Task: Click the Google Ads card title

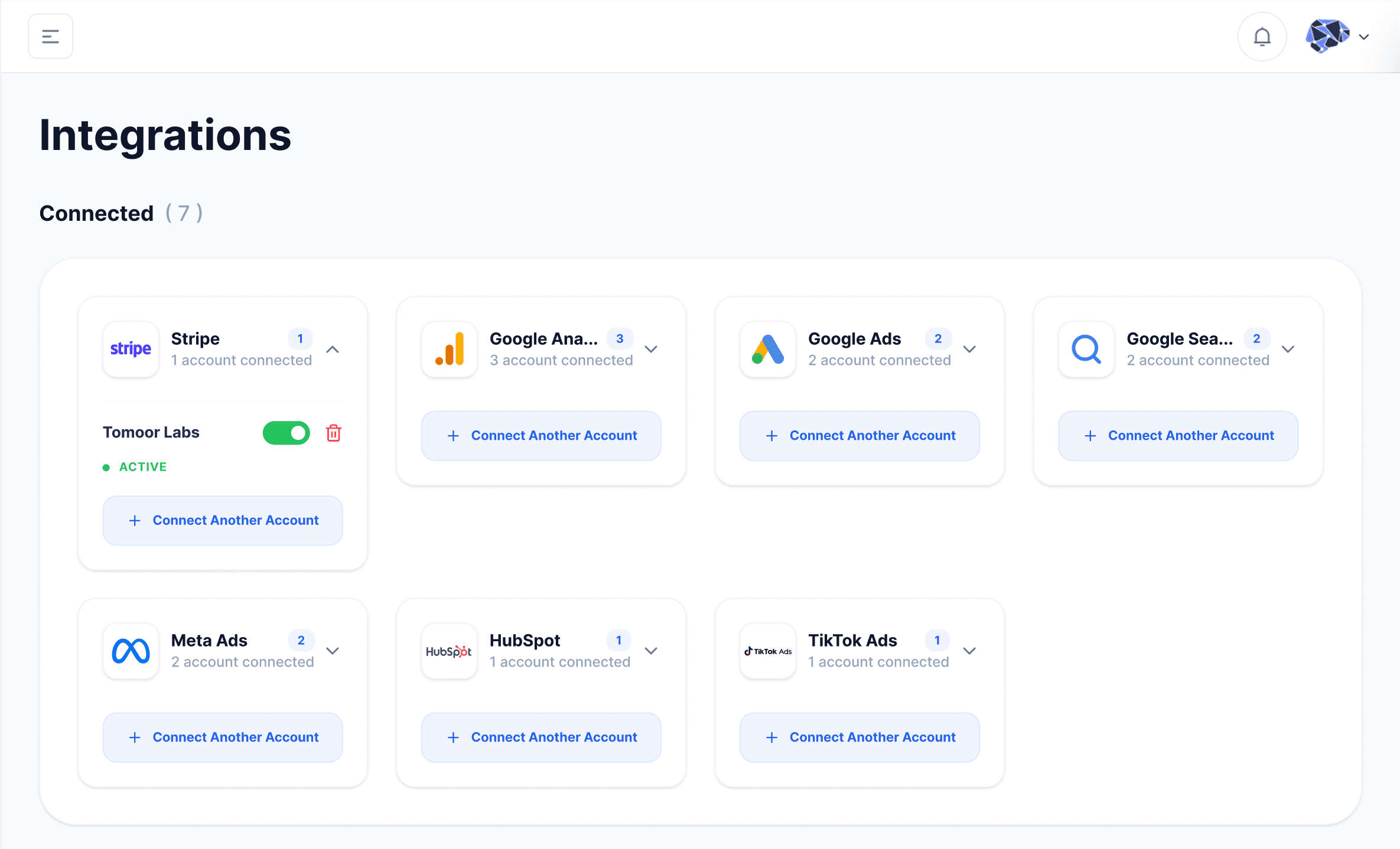Action: 854,339
